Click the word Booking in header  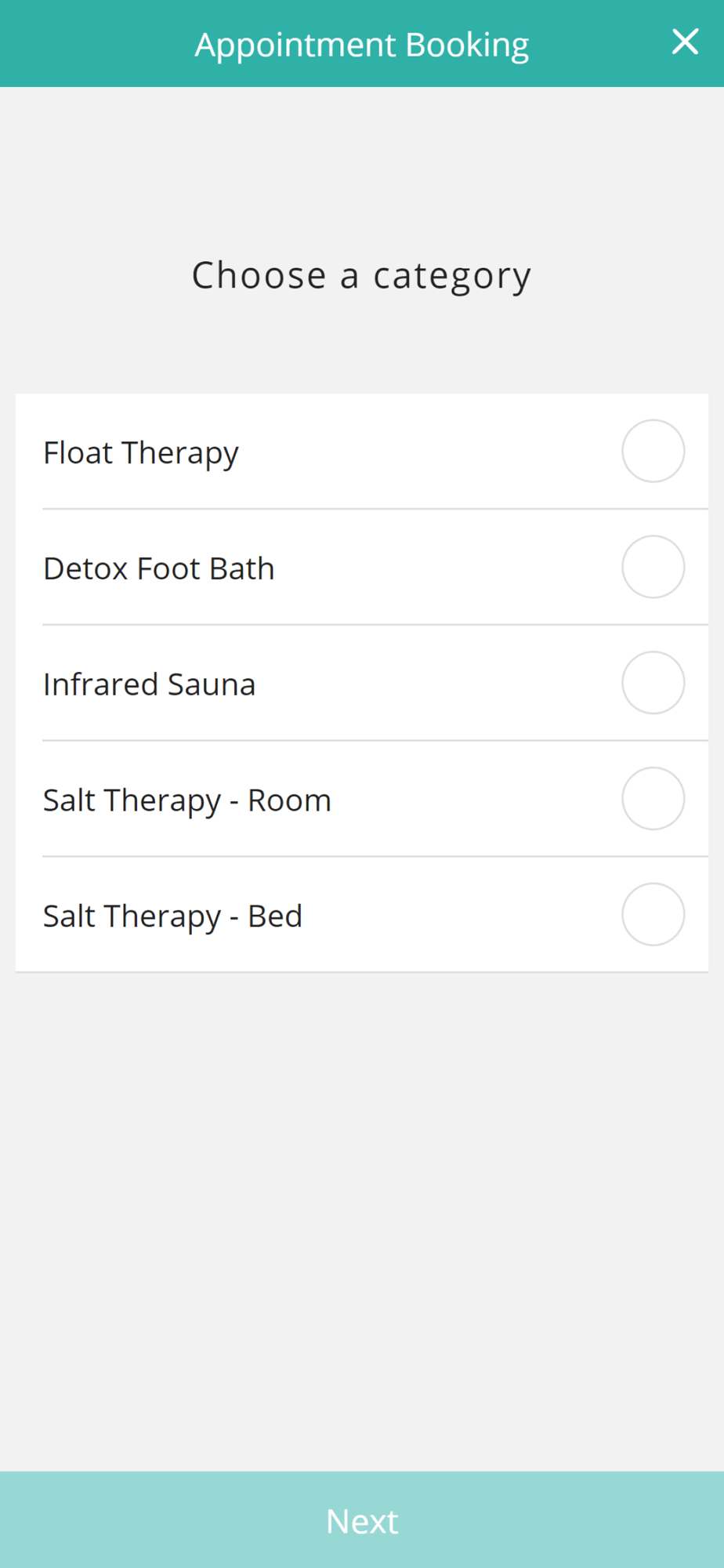(x=468, y=45)
